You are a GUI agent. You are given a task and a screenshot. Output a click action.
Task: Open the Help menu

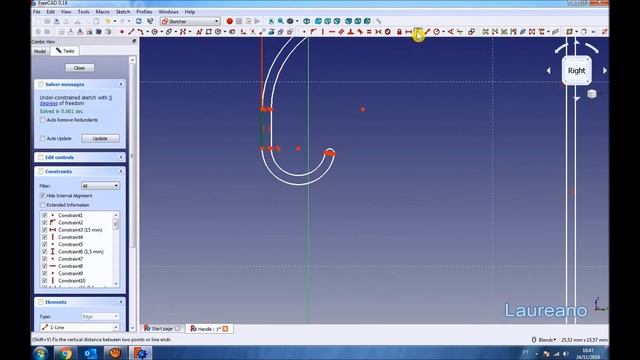pyautogui.click(x=190, y=12)
